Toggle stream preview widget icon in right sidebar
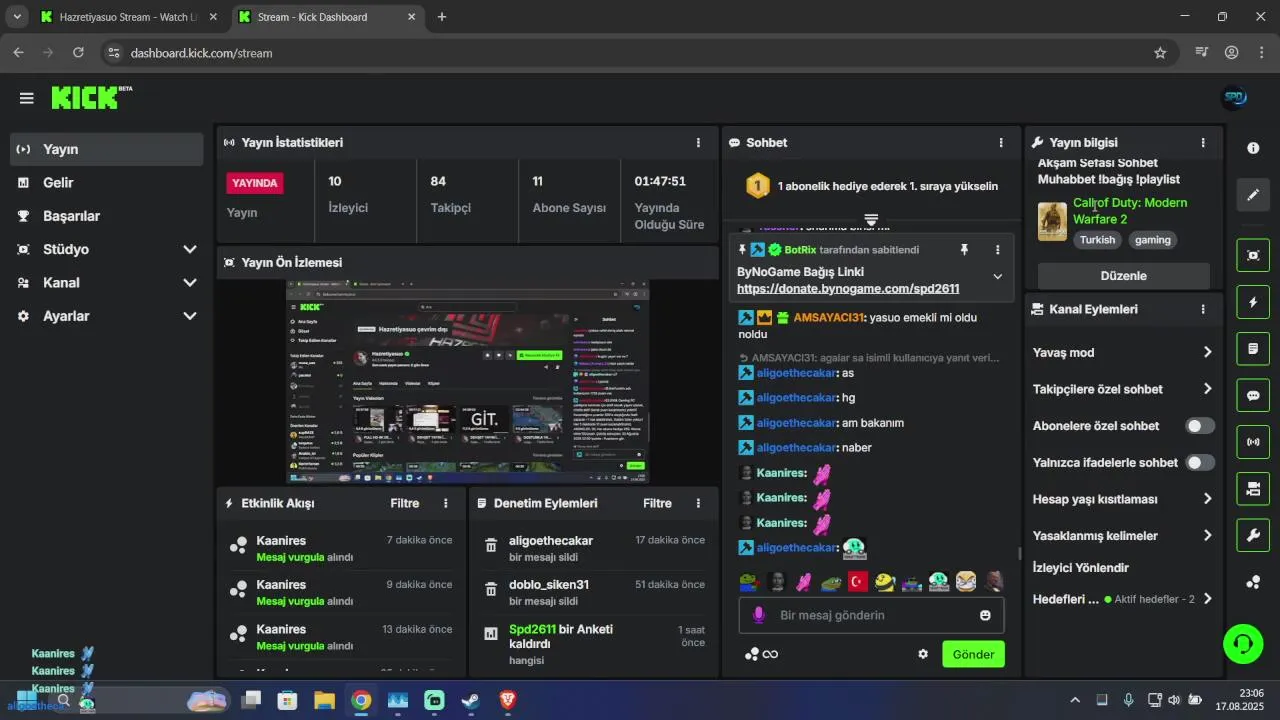 tap(1253, 255)
